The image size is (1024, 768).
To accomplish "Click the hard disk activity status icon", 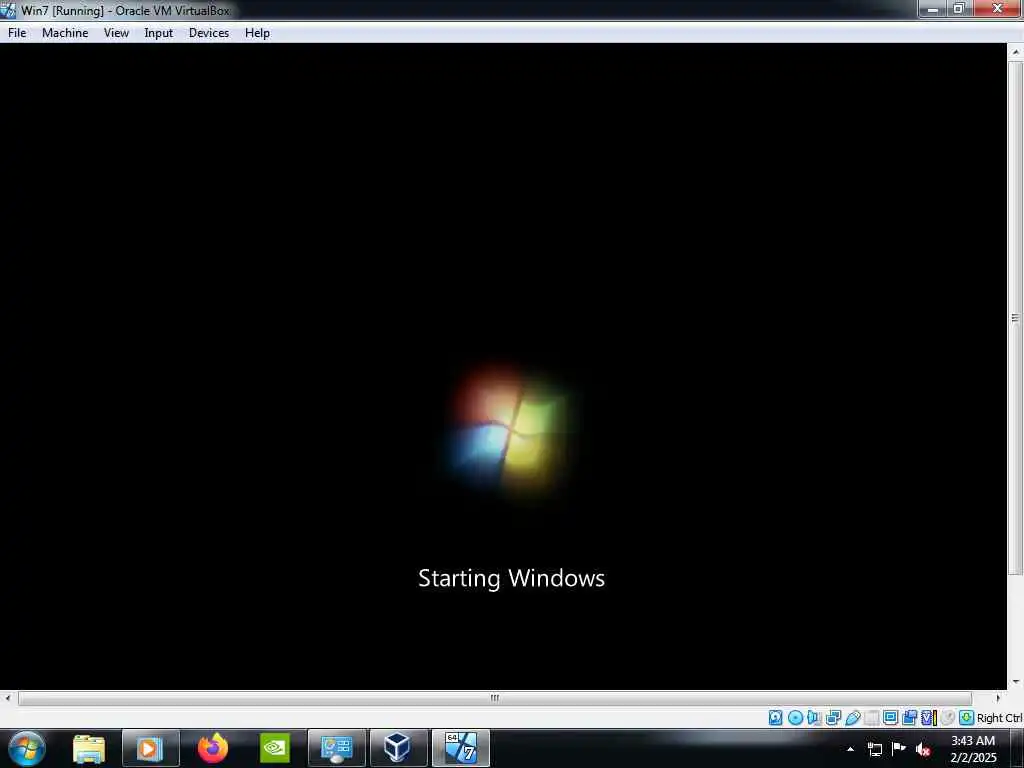I will [x=775, y=718].
